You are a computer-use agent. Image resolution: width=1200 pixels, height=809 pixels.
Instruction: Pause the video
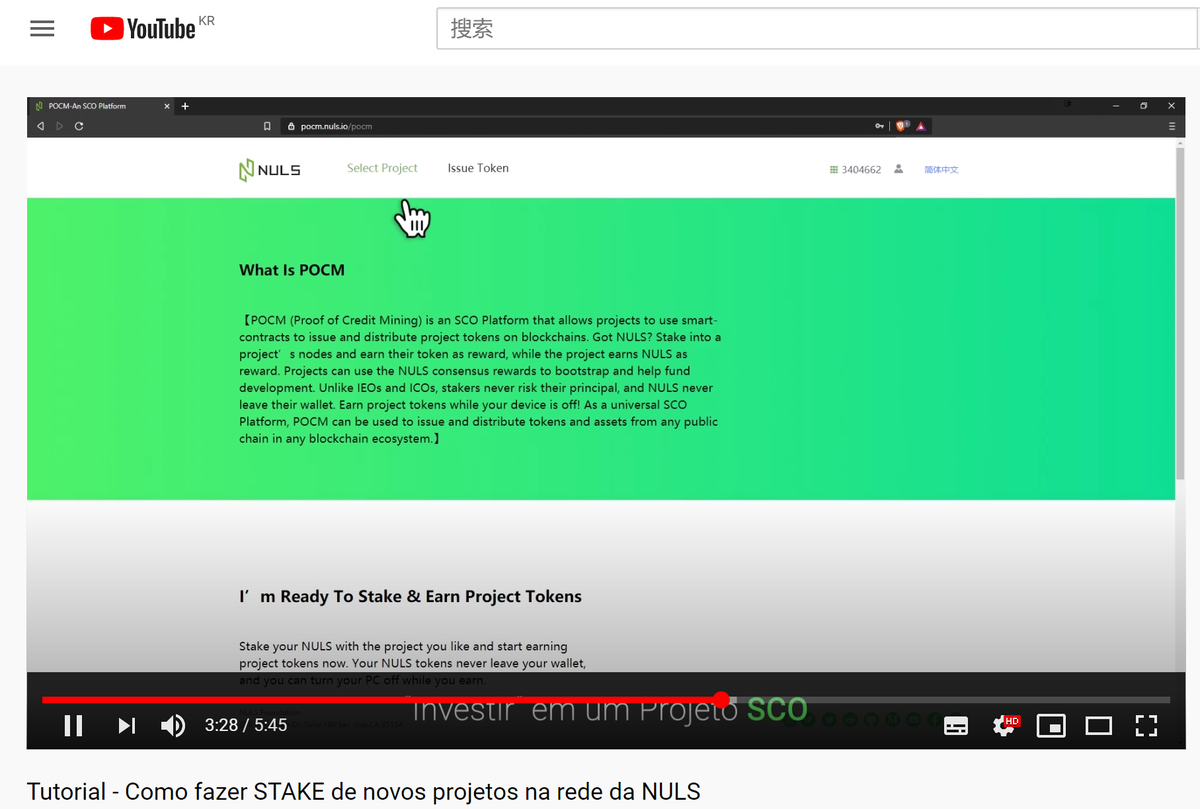tap(73, 725)
